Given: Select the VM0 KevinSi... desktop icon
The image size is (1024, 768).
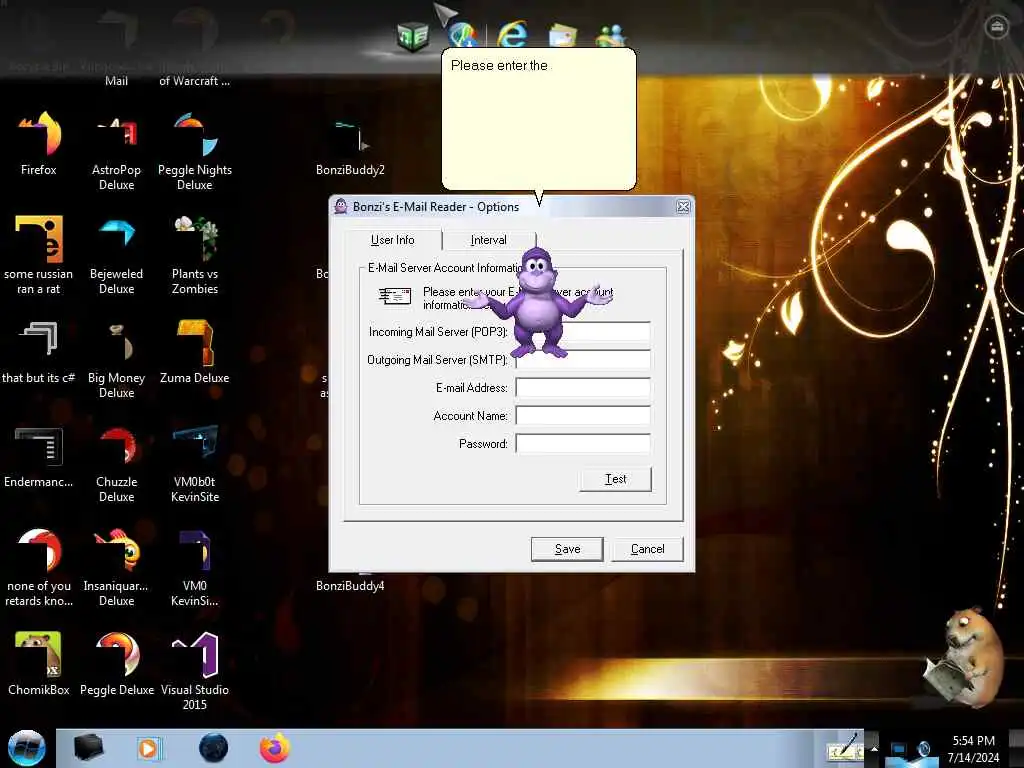Looking at the screenshot, I should click(x=195, y=567).
